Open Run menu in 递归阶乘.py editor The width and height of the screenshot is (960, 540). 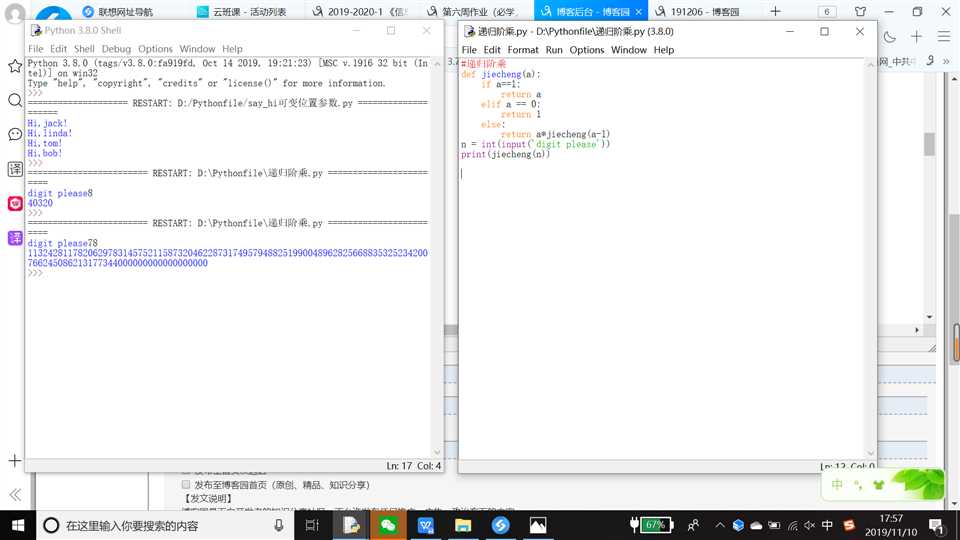point(553,50)
